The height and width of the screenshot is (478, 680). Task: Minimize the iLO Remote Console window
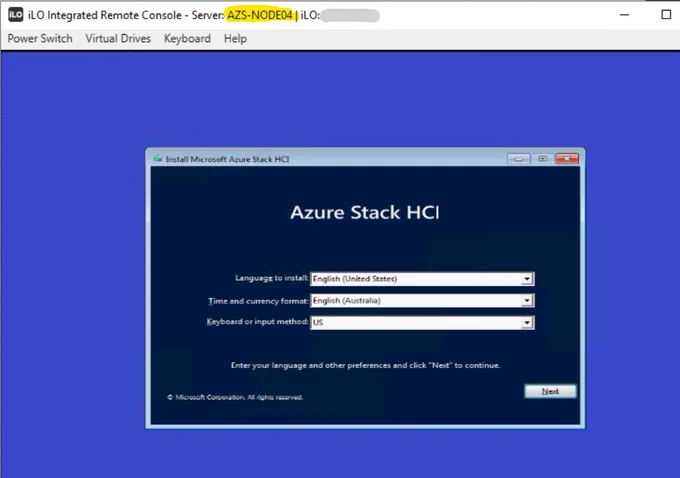tap(624, 15)
